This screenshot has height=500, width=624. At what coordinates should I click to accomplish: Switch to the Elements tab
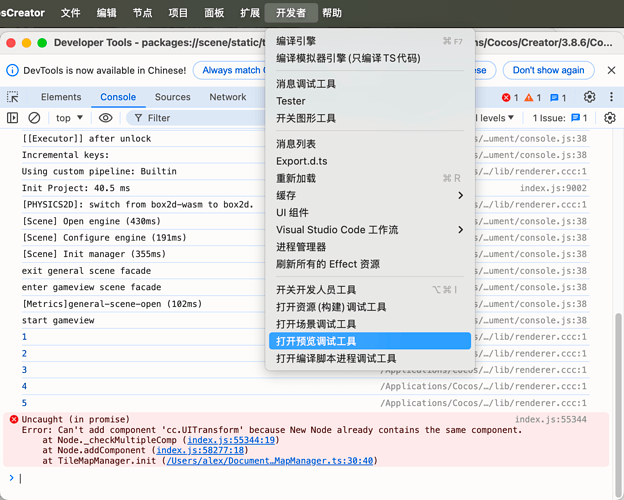tap(61, 97)
